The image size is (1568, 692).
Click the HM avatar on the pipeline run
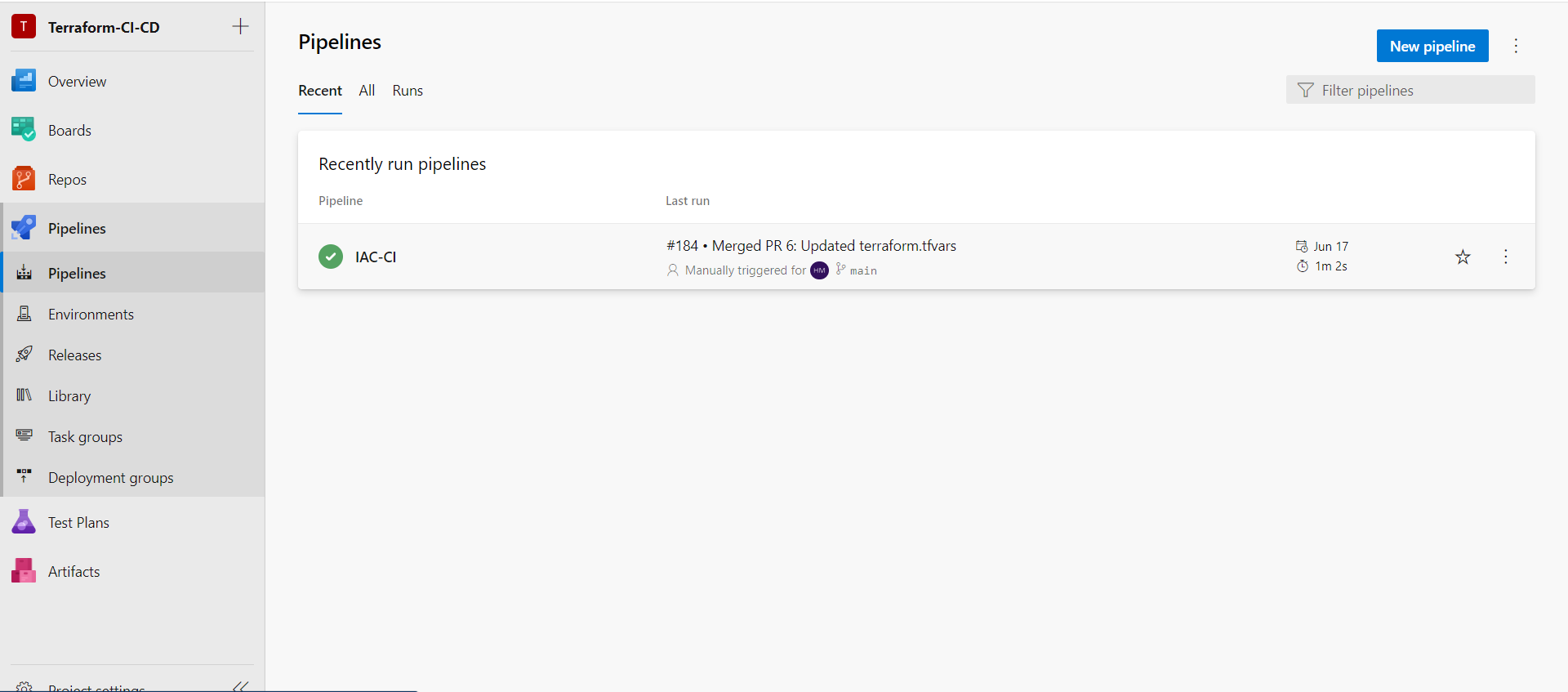click(820, 270)
